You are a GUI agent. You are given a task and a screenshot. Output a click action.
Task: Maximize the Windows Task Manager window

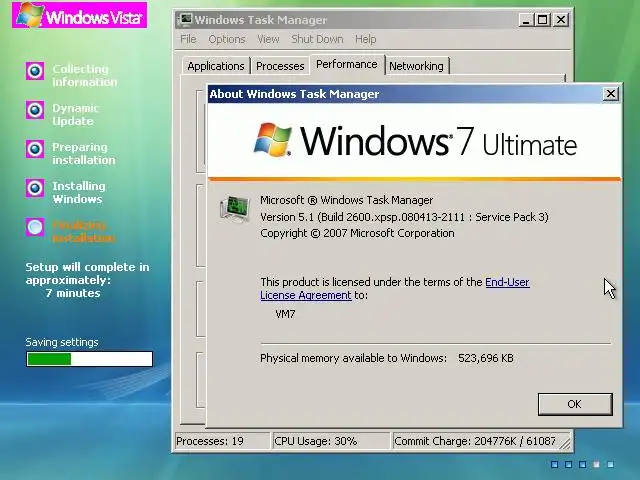[x=543, y=20]
